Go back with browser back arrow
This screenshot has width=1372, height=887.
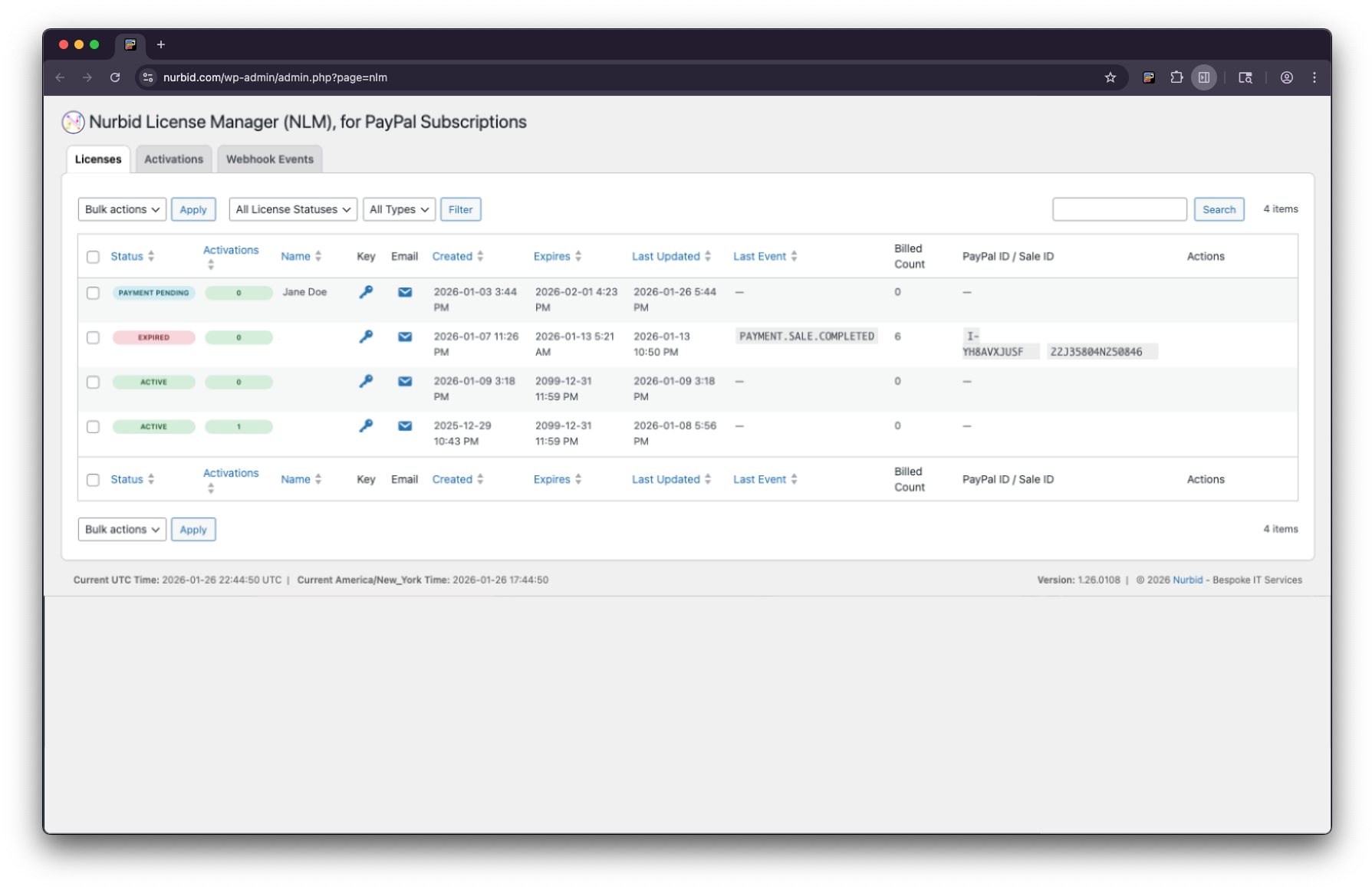point(60,77)
